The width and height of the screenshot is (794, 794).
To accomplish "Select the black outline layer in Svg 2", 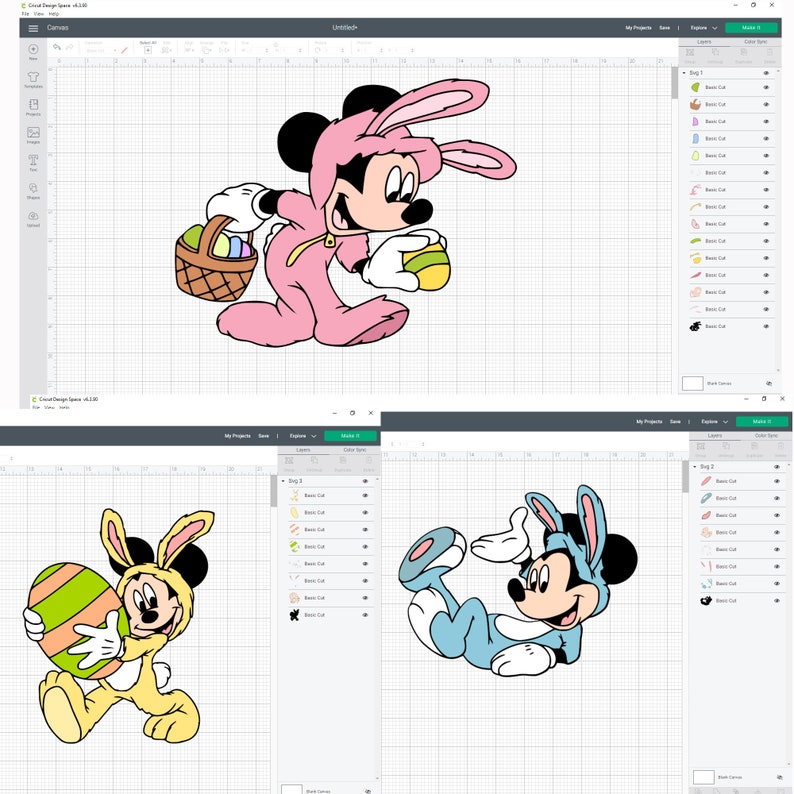I will point(706,601).
